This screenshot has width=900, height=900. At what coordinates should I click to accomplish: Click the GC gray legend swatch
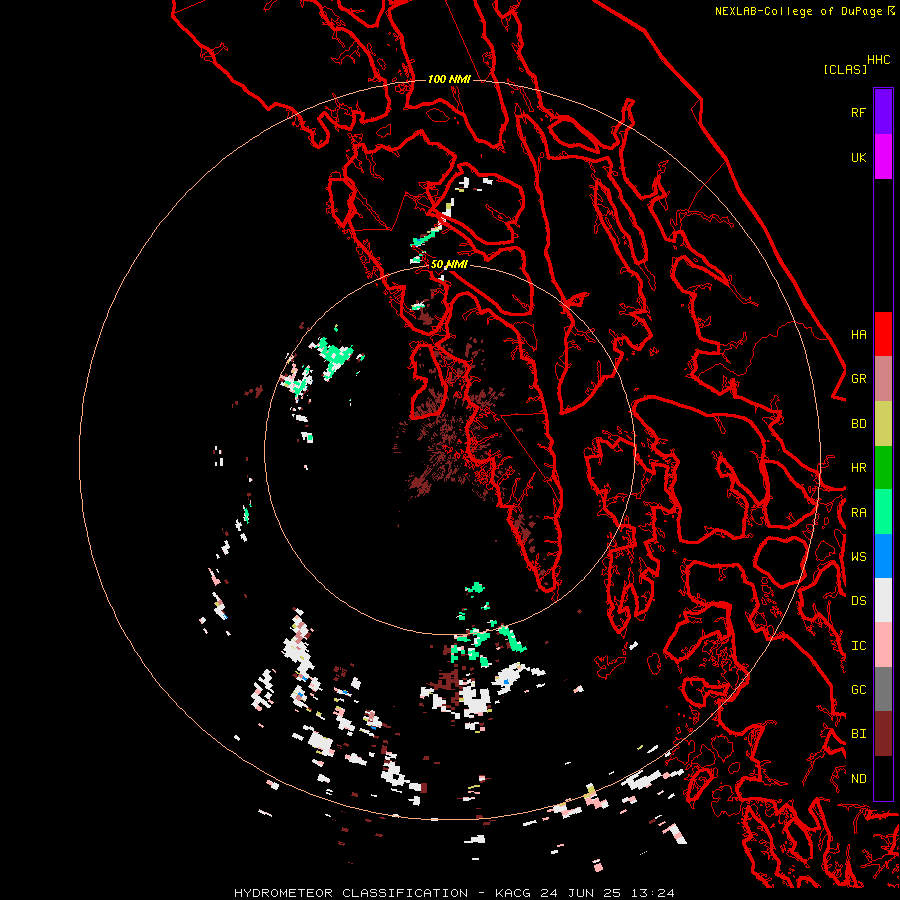click(883, 689)
